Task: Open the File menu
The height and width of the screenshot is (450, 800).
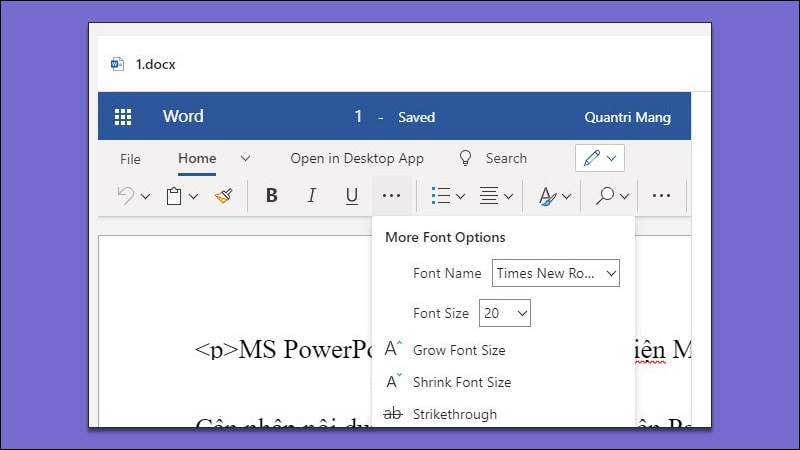Action: click(x=130, y=159)
